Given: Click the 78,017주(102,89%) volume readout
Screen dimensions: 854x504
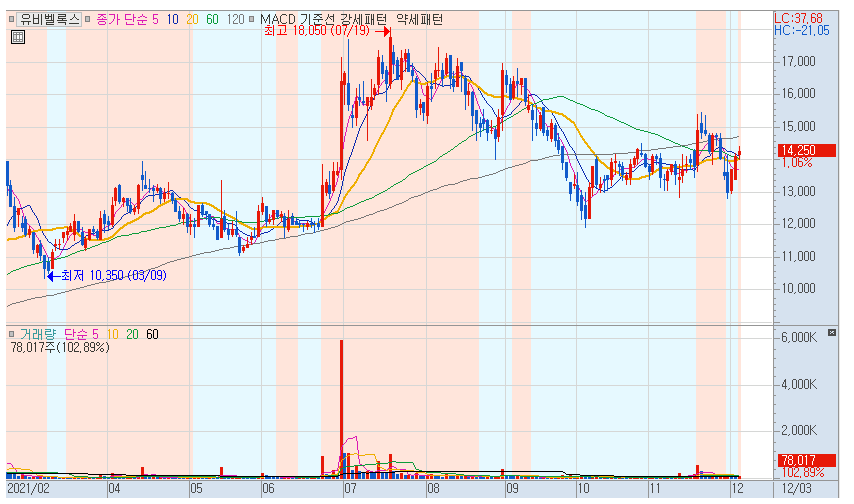Looking at the screenshot, I should [x=60, y=348].
